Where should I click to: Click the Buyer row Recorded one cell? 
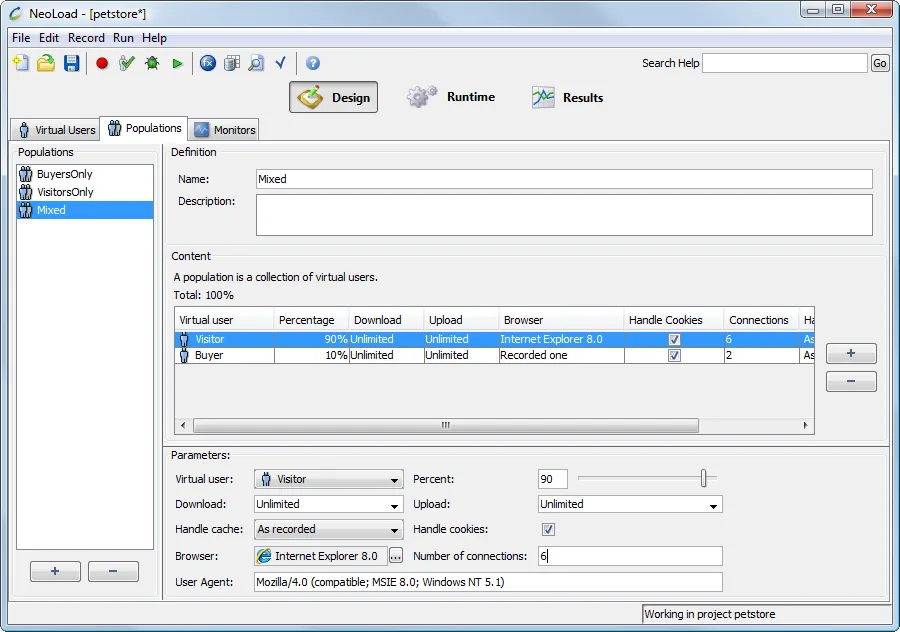click(x=561, y=355)
